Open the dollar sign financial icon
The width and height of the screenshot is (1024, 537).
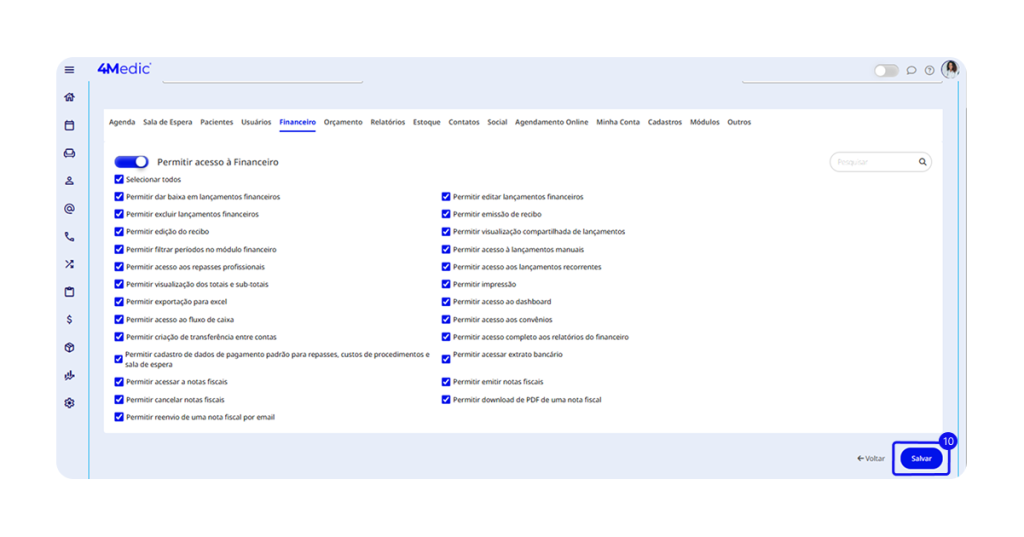tap(70, 320)
